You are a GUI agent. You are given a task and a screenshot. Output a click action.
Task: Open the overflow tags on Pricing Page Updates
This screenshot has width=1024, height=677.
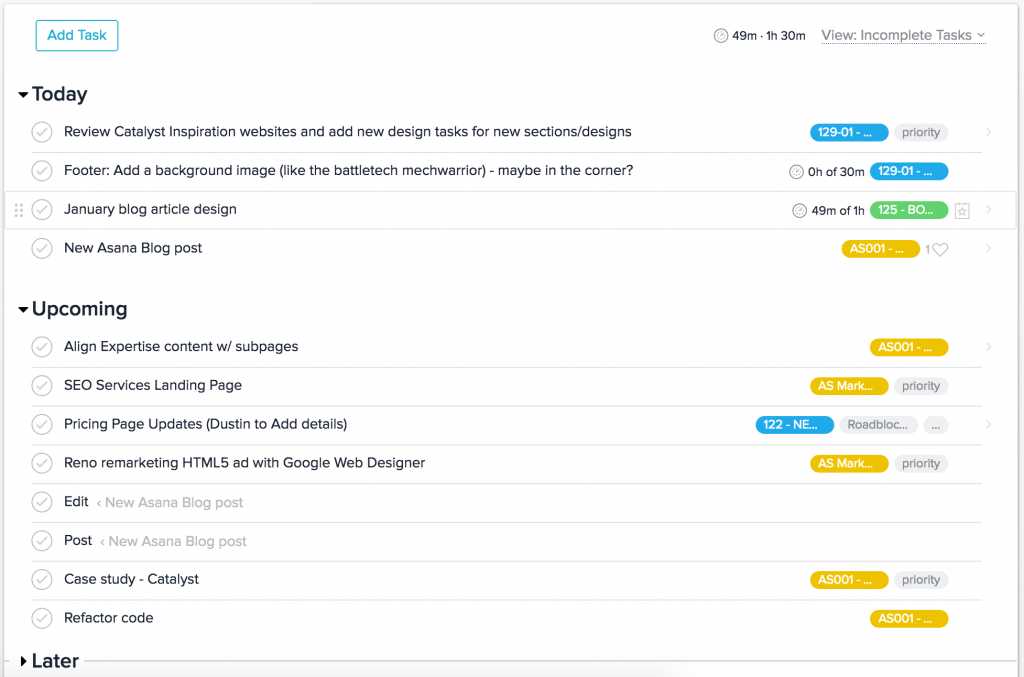[x=936, y=424]
